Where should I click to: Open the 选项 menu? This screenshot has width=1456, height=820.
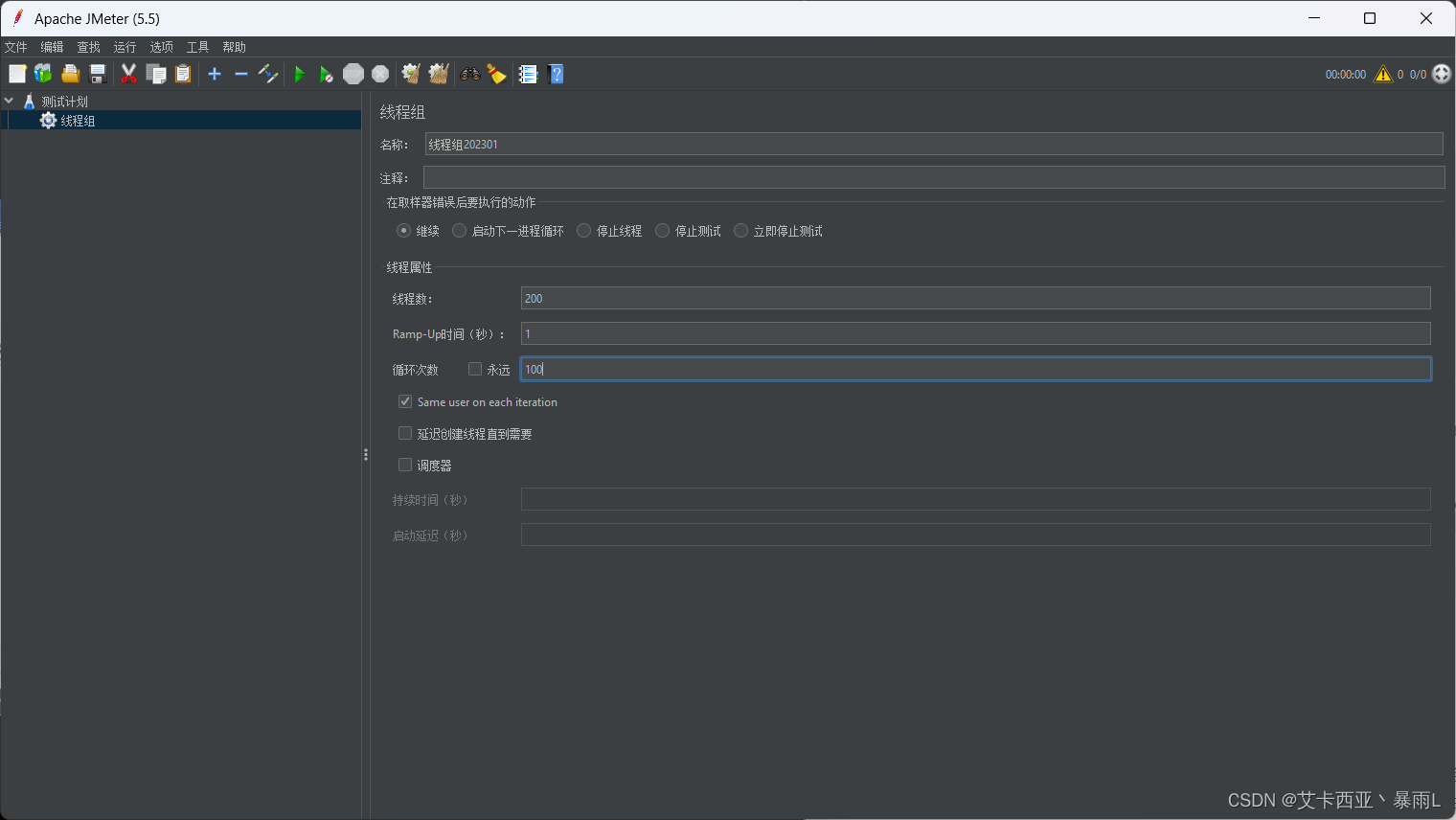[x=161, y=47]
